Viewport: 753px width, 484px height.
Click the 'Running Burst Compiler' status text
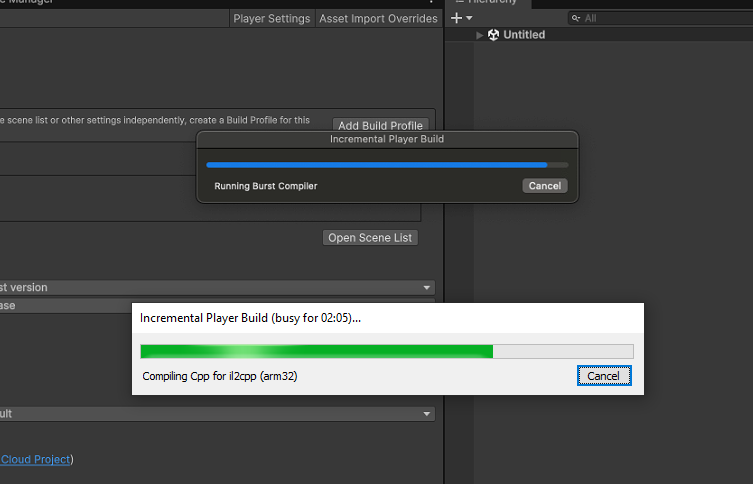pos(266,186)
